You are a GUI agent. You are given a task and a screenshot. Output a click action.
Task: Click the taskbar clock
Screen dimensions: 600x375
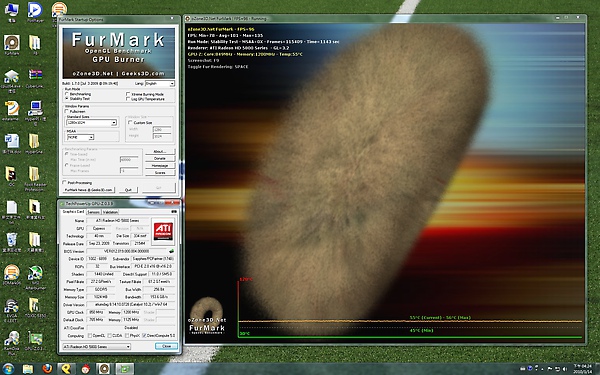point(582,369)
